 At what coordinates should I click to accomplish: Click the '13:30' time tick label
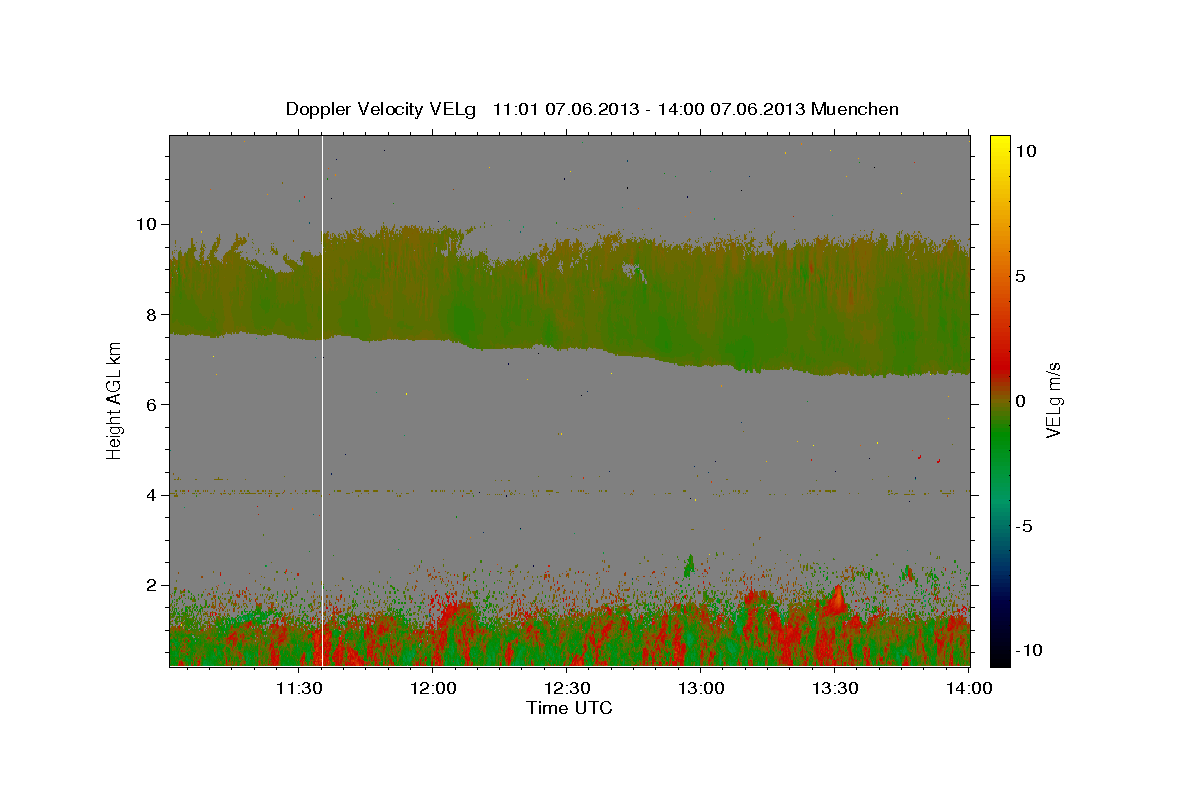[835, 688]
